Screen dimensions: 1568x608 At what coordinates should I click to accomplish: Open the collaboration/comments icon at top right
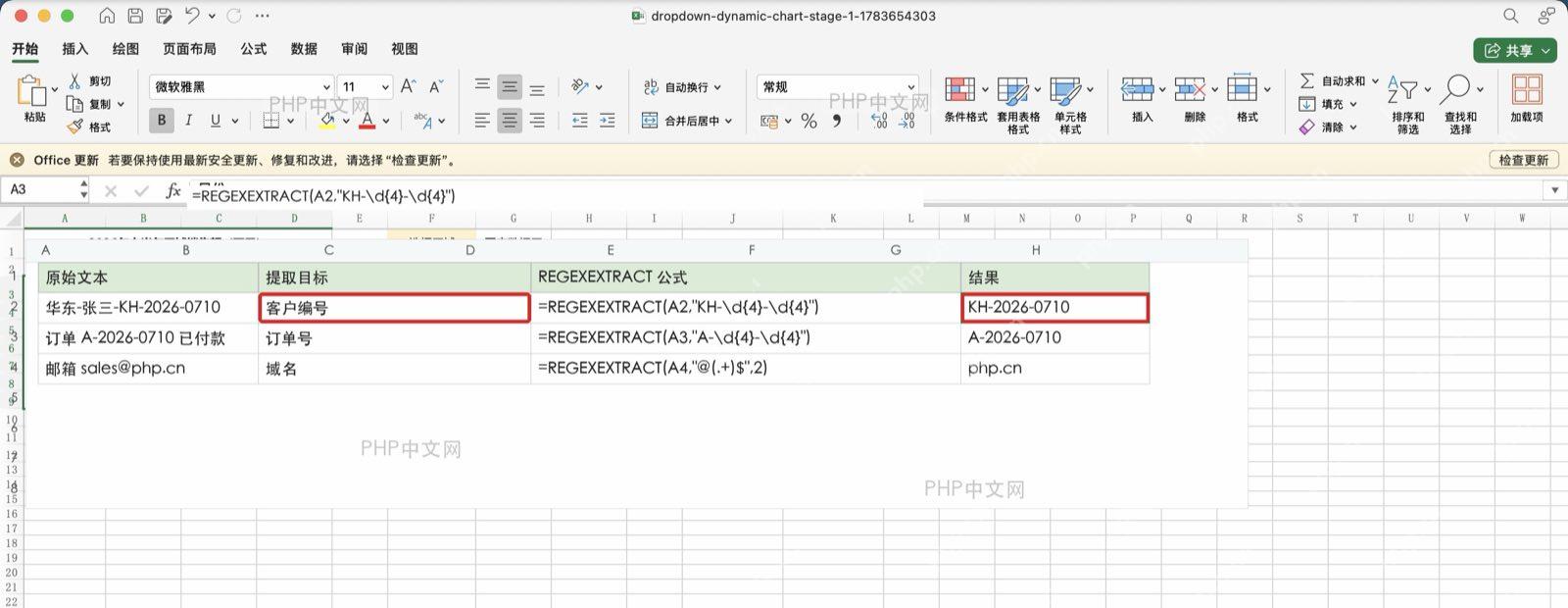pos(1546,16)
